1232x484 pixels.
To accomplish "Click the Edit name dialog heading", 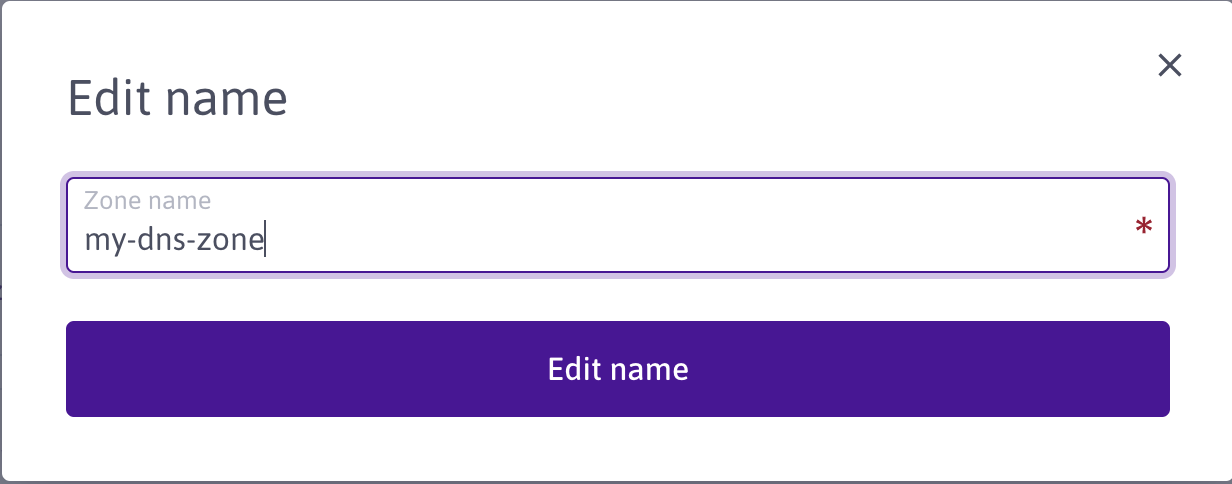I will (x=177, y=99).
